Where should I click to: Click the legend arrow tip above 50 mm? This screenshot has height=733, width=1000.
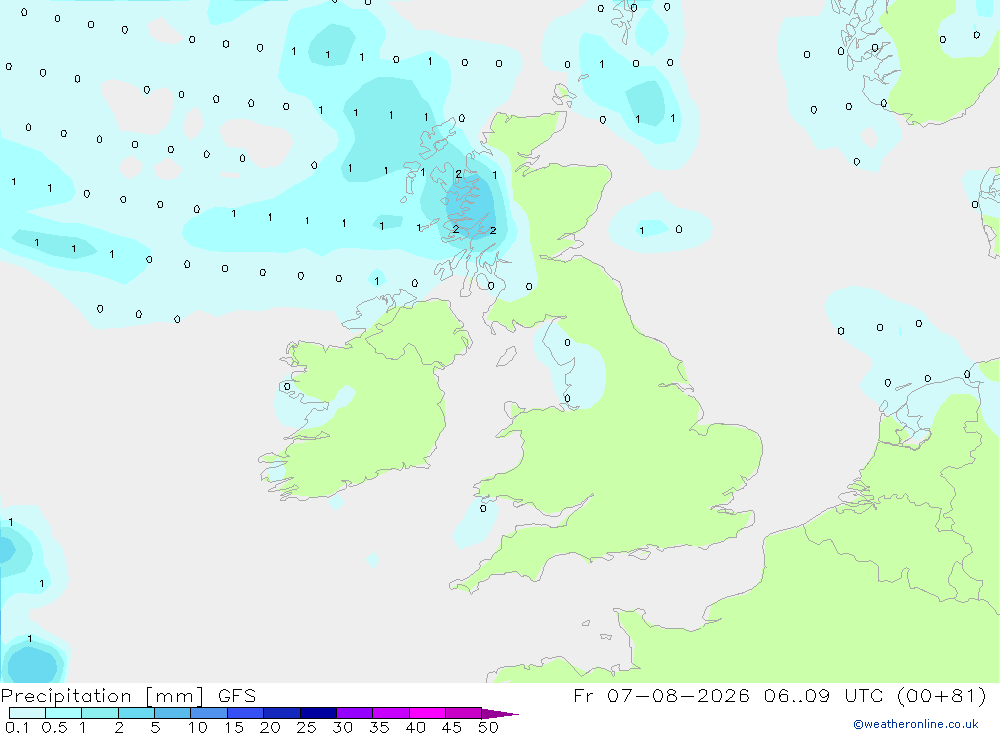coord(499,713)
